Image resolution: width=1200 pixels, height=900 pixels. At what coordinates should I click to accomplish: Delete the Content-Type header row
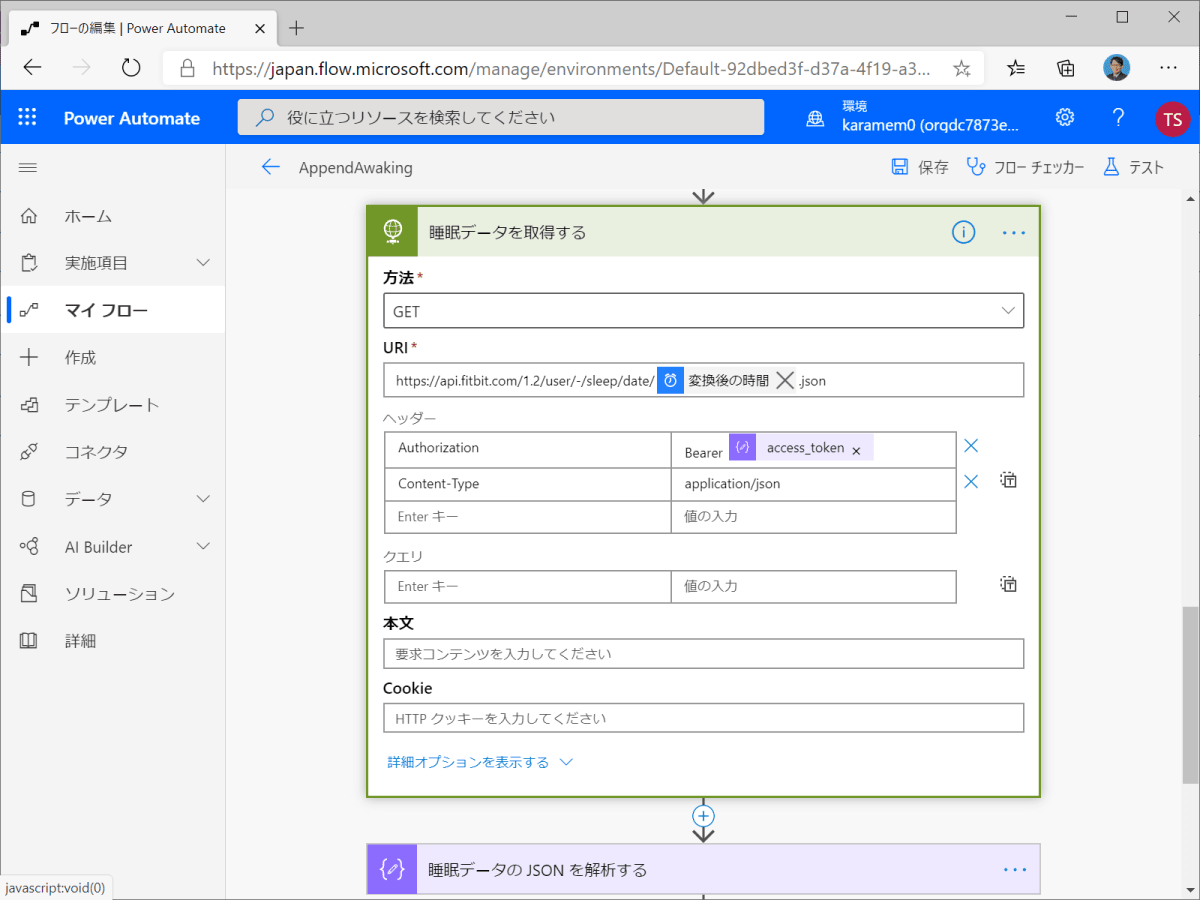[970, 482]
